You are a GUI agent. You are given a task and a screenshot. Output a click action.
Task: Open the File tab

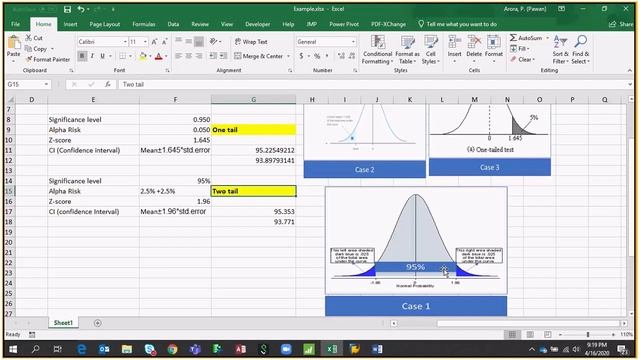pyautogui.click(x=16, y=24)
